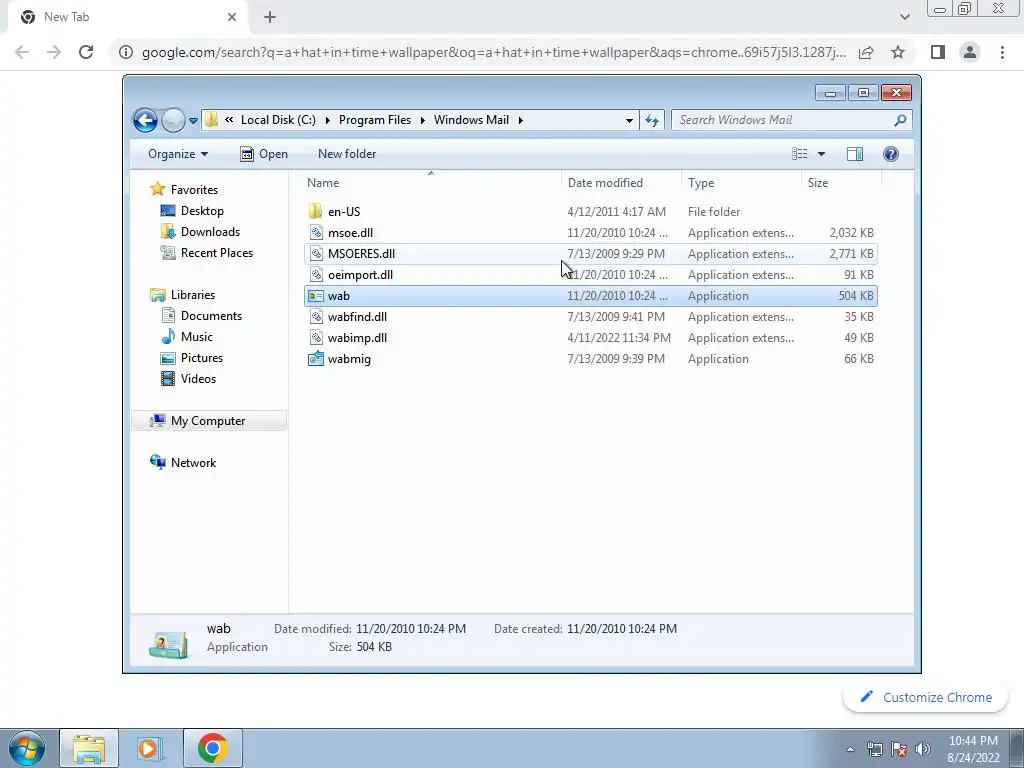The width and height of the screenshot is (1024, 768).
Task: Select My Computer in navigation pane
Action: (x=208, y=421)
